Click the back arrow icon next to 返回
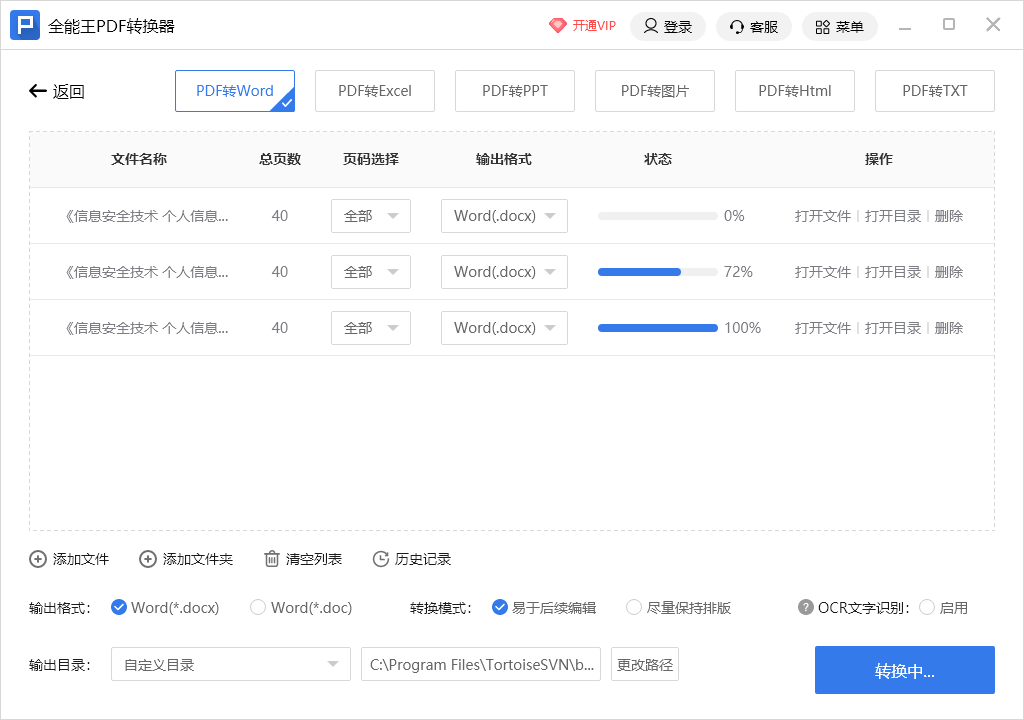 pos(38,91)
